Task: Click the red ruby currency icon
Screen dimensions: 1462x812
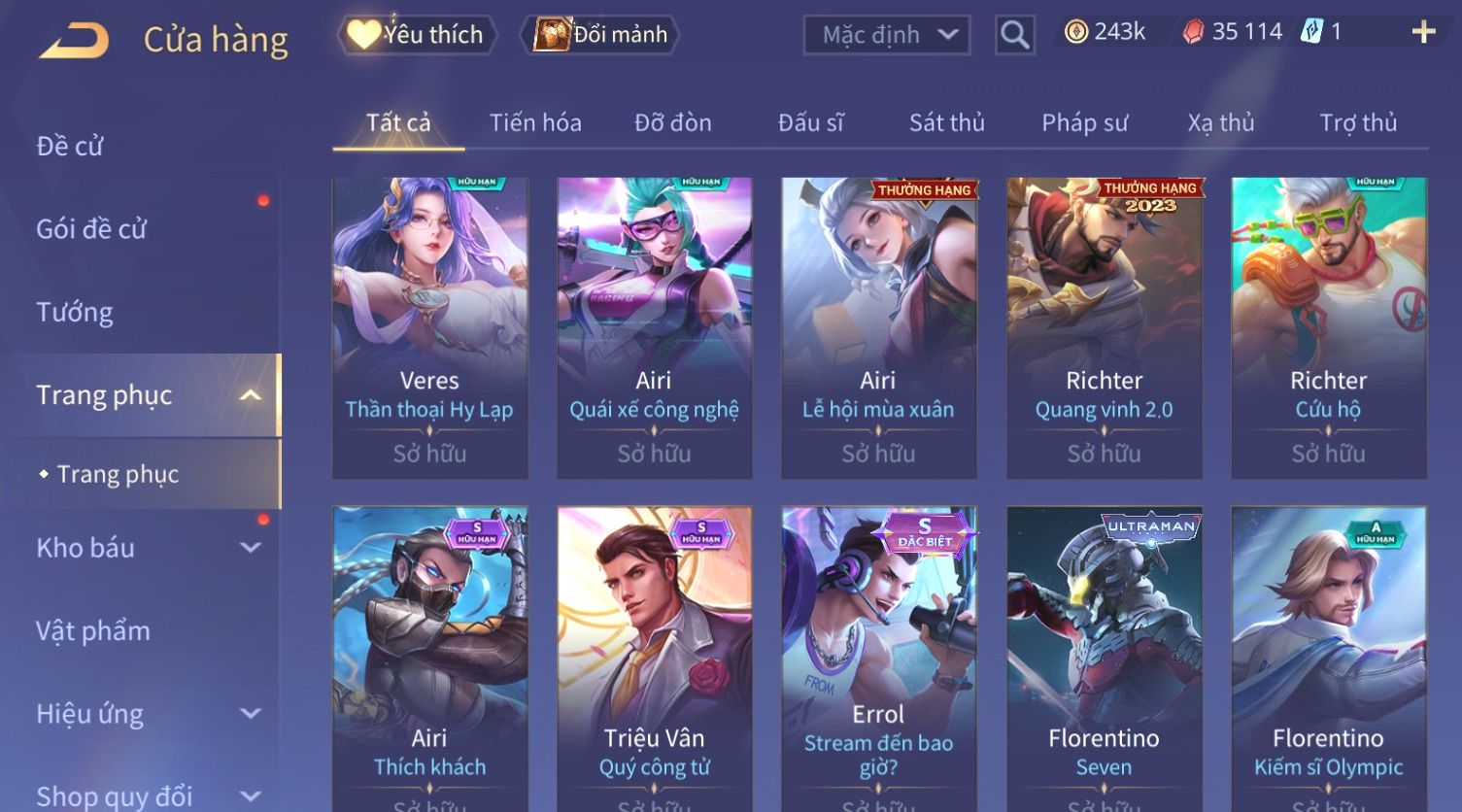Action: 1192,32
